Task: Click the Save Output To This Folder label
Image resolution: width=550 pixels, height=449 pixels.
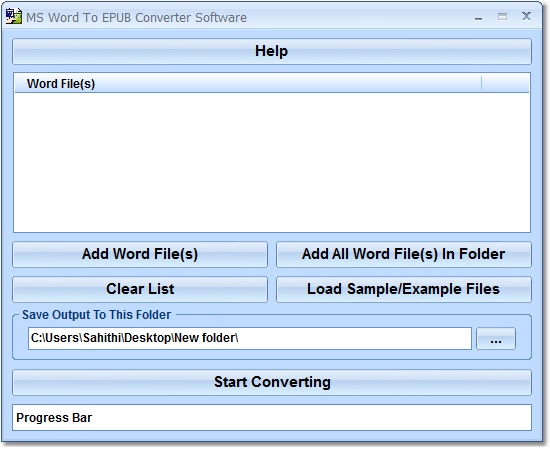Action: 96,315
